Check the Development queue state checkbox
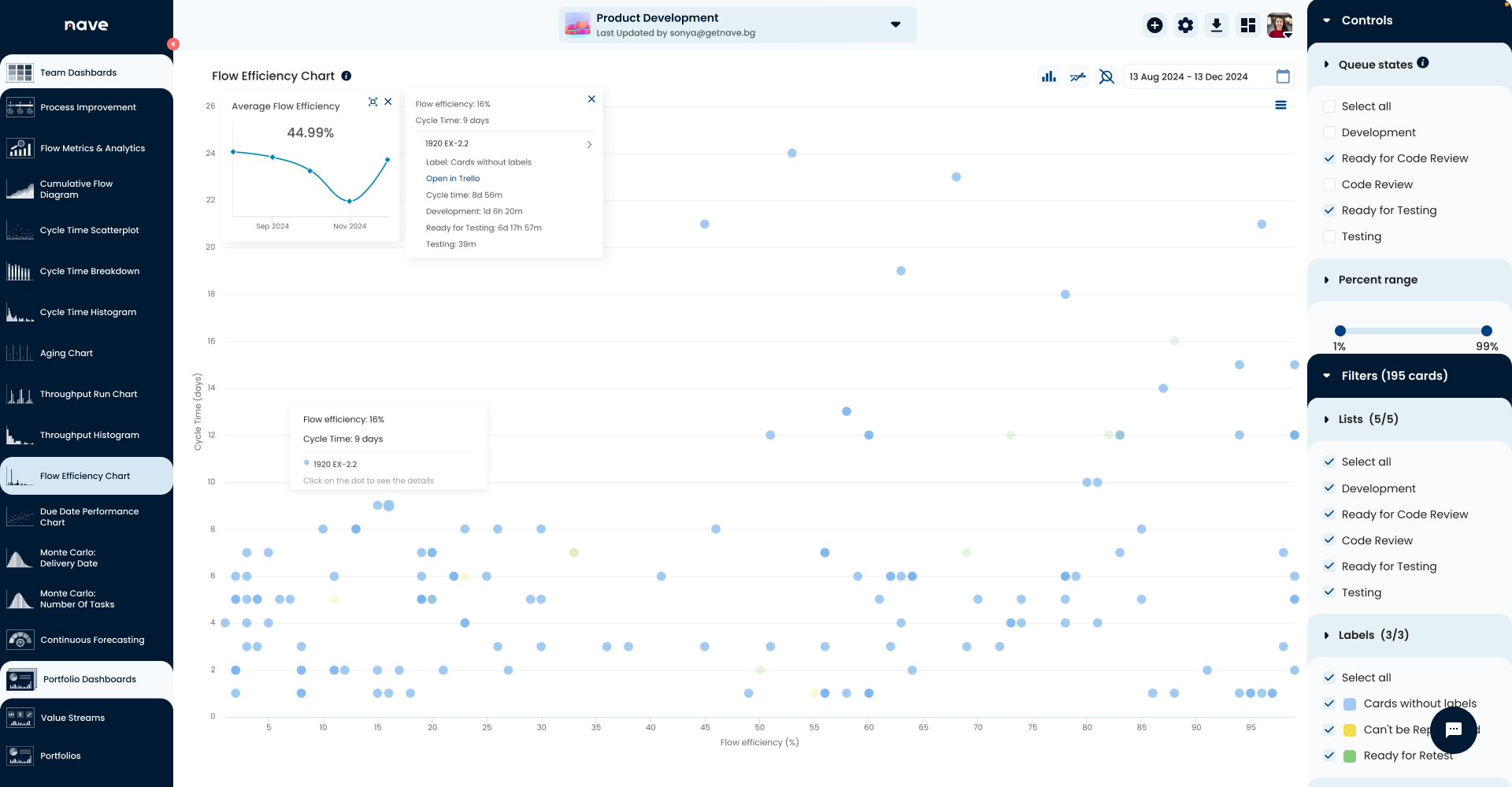Viewport: 1512px width, 787px height. (1329, 132)
